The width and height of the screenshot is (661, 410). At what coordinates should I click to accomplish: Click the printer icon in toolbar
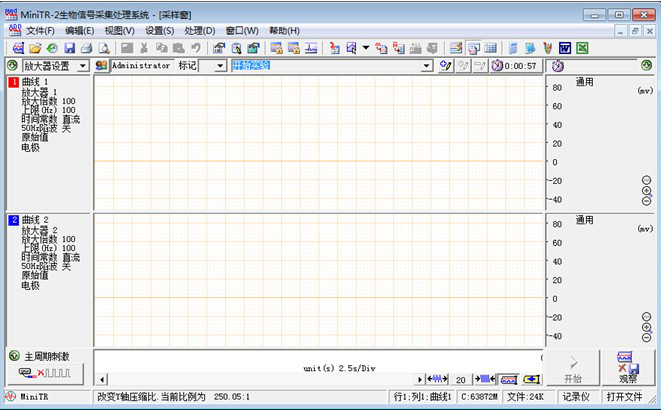(x=86, y=48)
